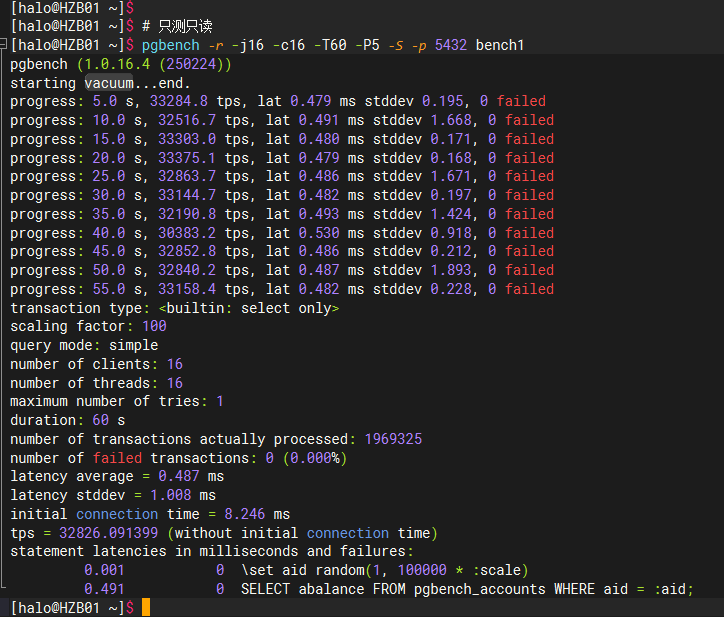This screenshot has height=617, width=724.
Task: Select the version string '(1.0.16.4 (250224))'
Action: point(154,64)
